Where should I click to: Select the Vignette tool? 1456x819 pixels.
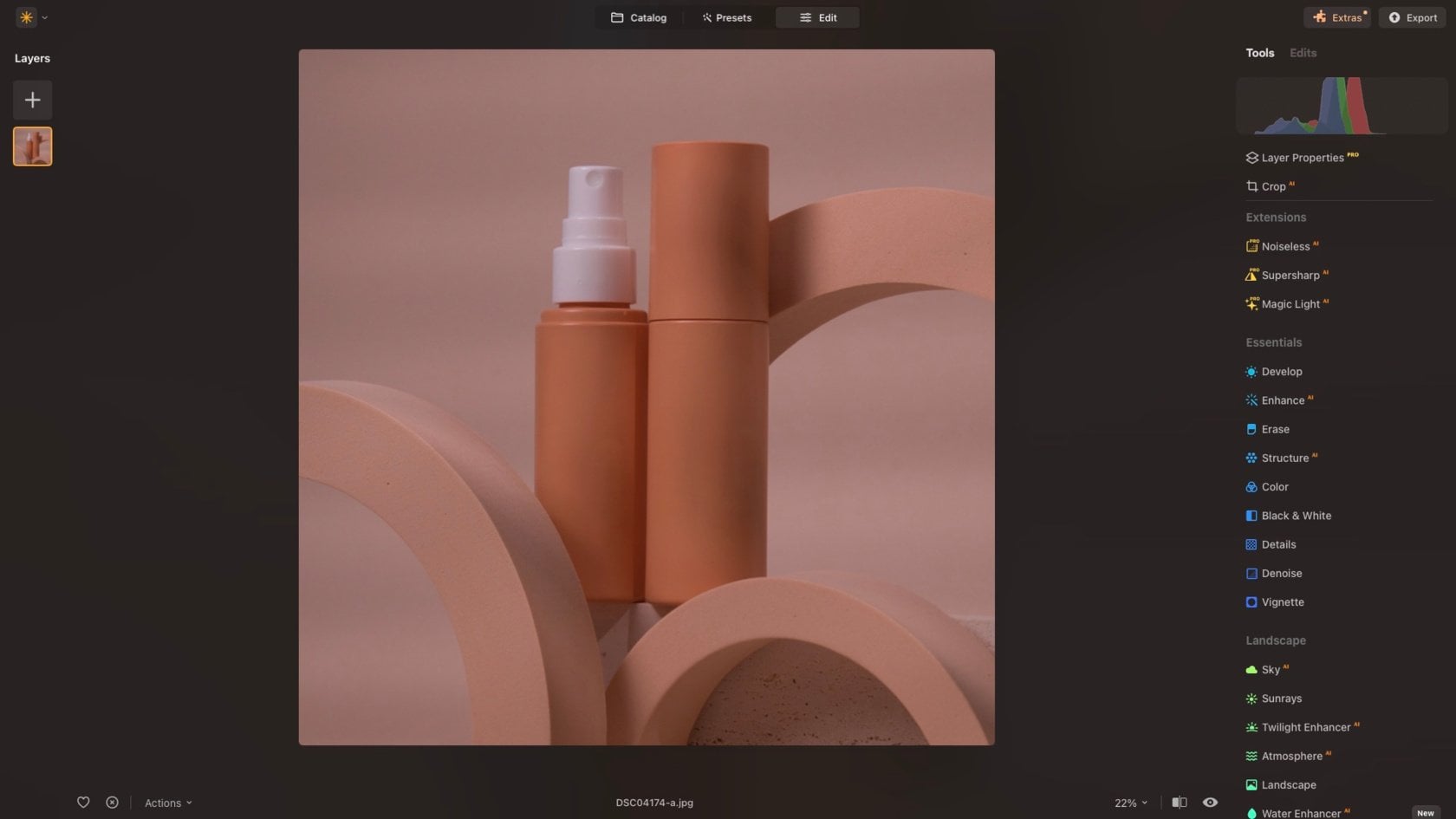[1282, 601]
